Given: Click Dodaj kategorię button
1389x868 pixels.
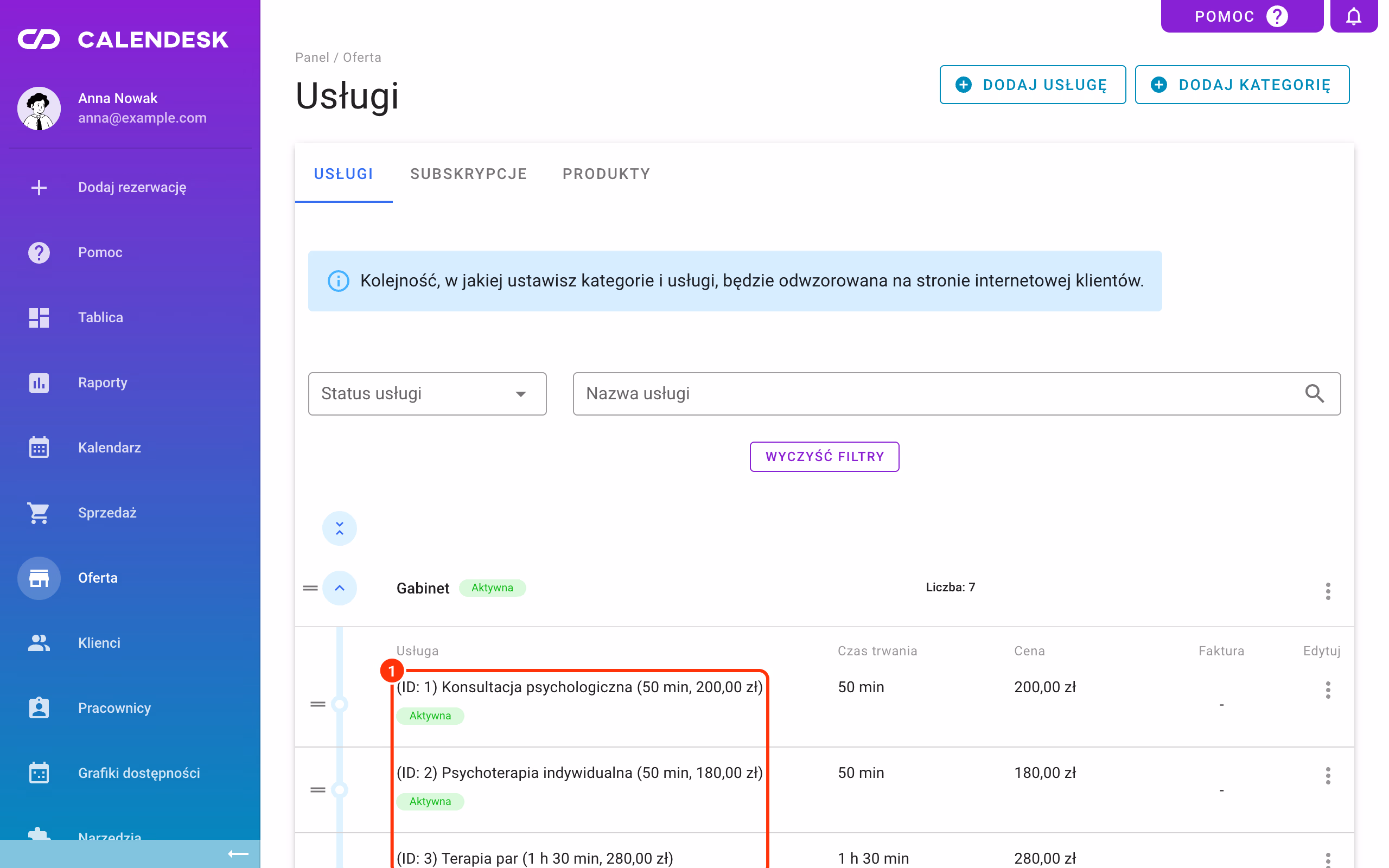Looking at the screenshot, I should click(1241, 85).
